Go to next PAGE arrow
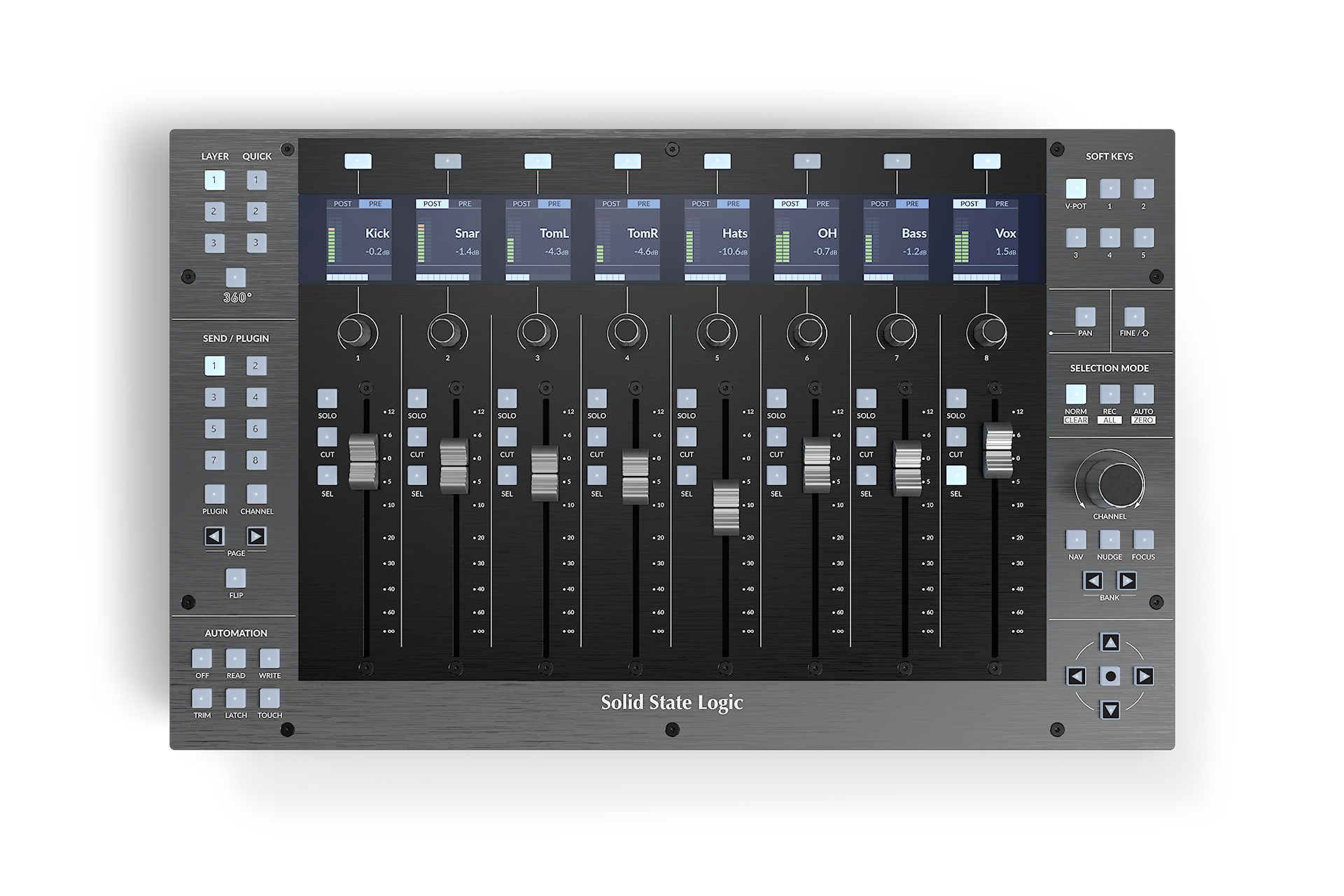This screenshot has width=1344, height=896. pyautogui.click(x=256, y=536)
